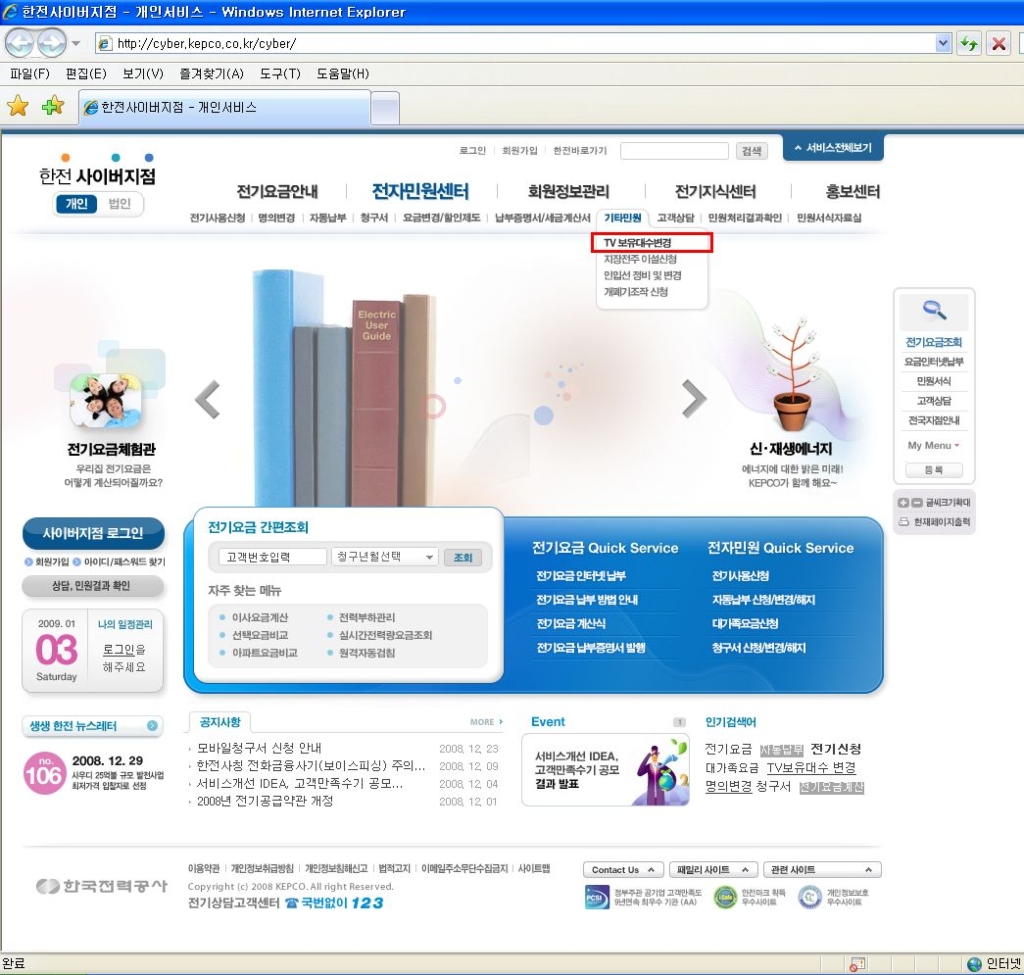Click the site search input field
The image size is (1024, 975).
tap(674, 151)
